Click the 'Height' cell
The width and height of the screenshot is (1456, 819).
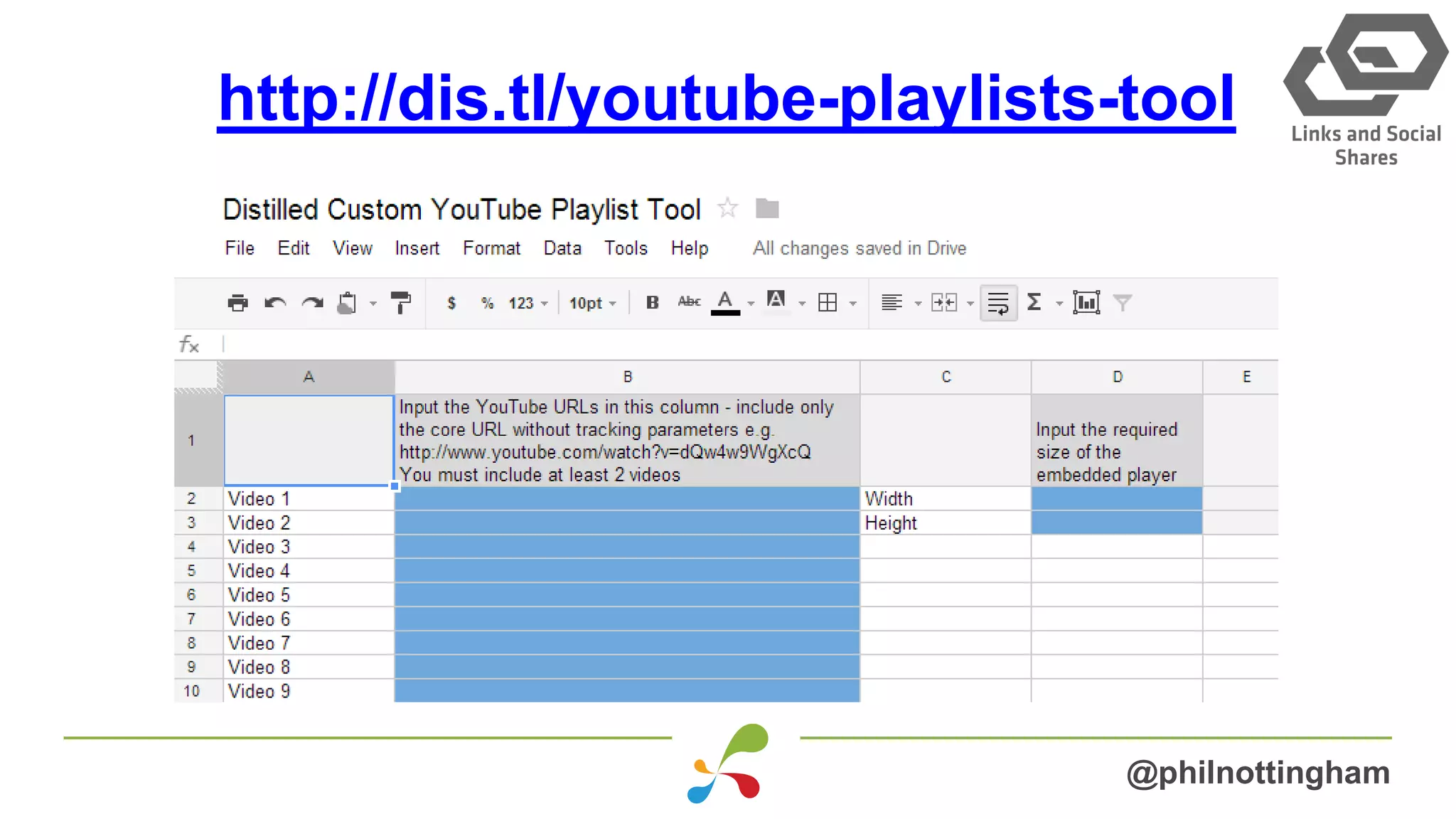(946, 523)
